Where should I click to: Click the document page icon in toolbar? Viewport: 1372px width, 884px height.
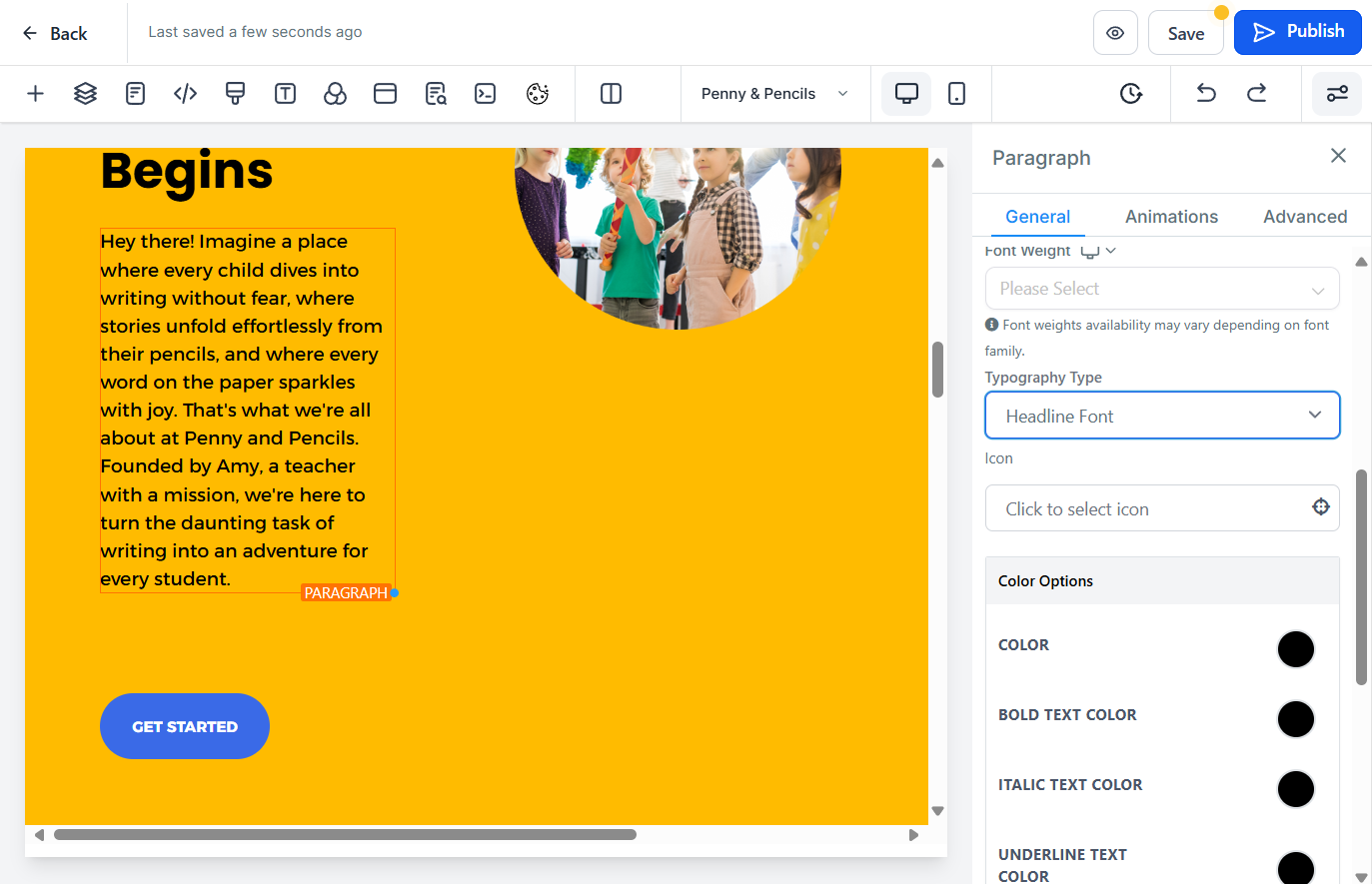pos(135,94)
